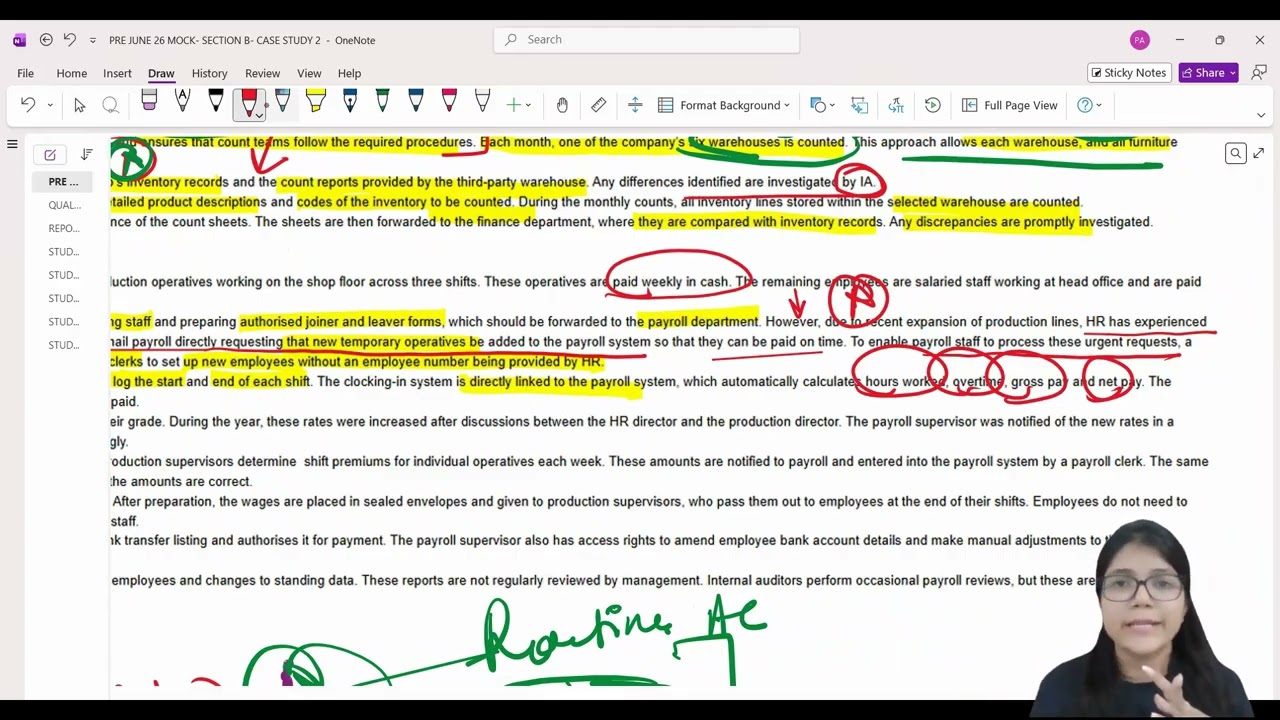Expand the ribbon display options chevron
The image size is (1280, 720).
[x=1260, y=115]
